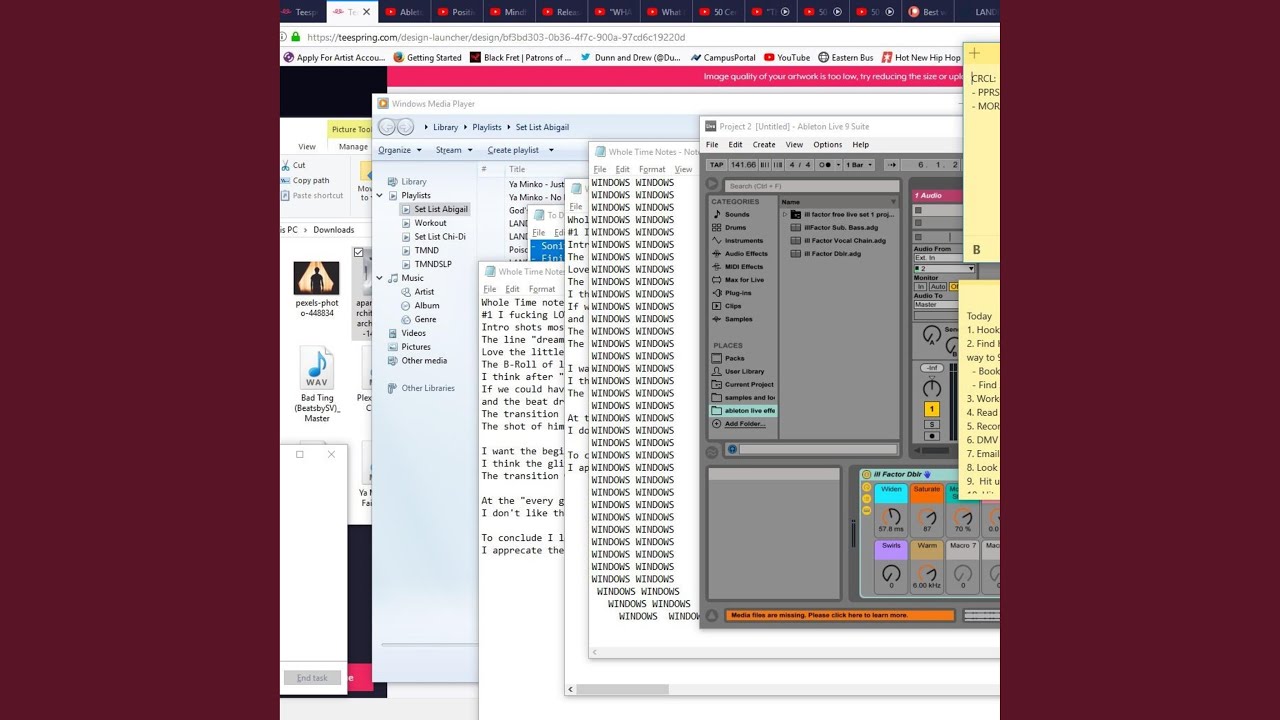Open Ableton Create menu

tap(764, 145)
